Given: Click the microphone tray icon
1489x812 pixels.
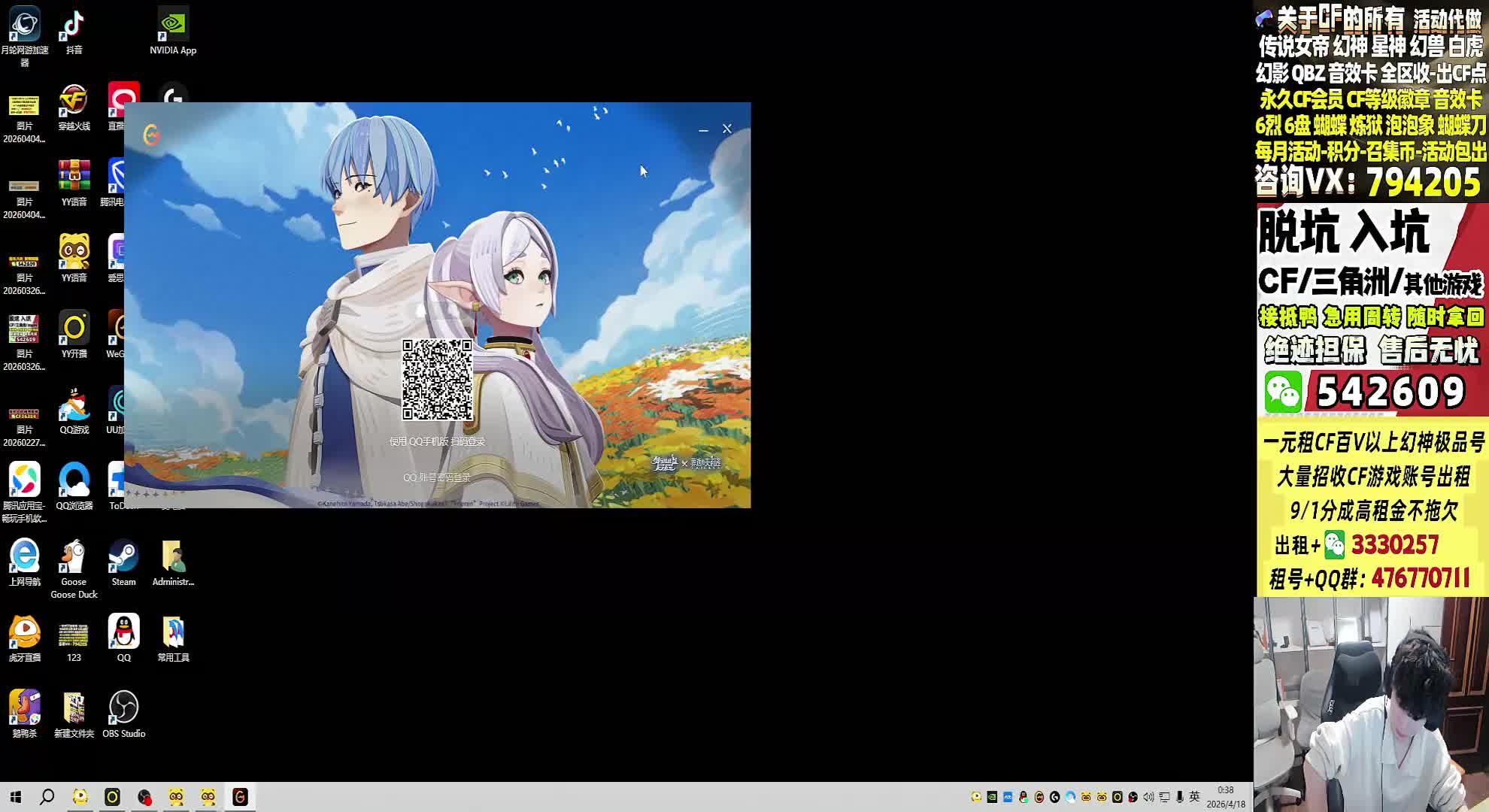Looking at the screenshot, I should (1180, 797).
